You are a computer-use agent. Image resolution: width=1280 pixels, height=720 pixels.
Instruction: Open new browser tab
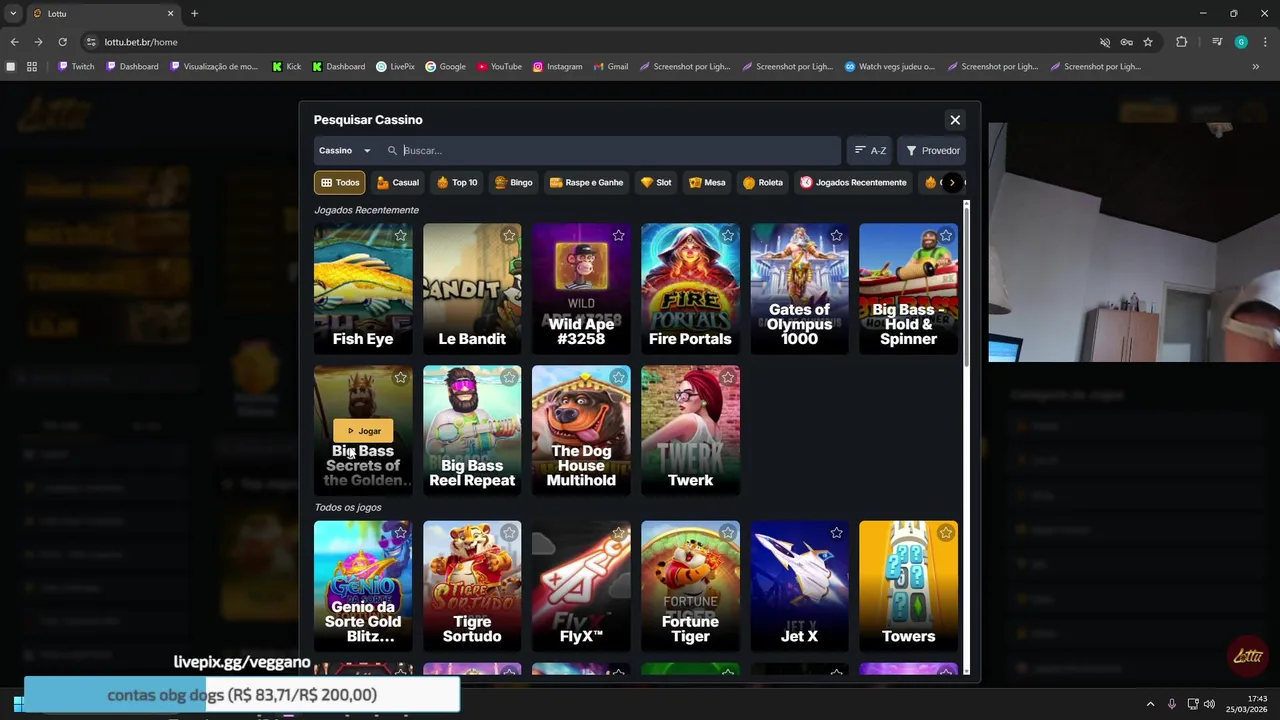click(x=194, y=13)
